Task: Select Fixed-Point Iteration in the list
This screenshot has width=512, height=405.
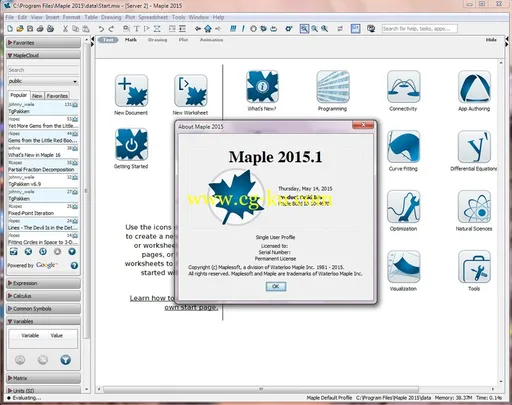Action: pyautogui.click(x=43, y=210)
